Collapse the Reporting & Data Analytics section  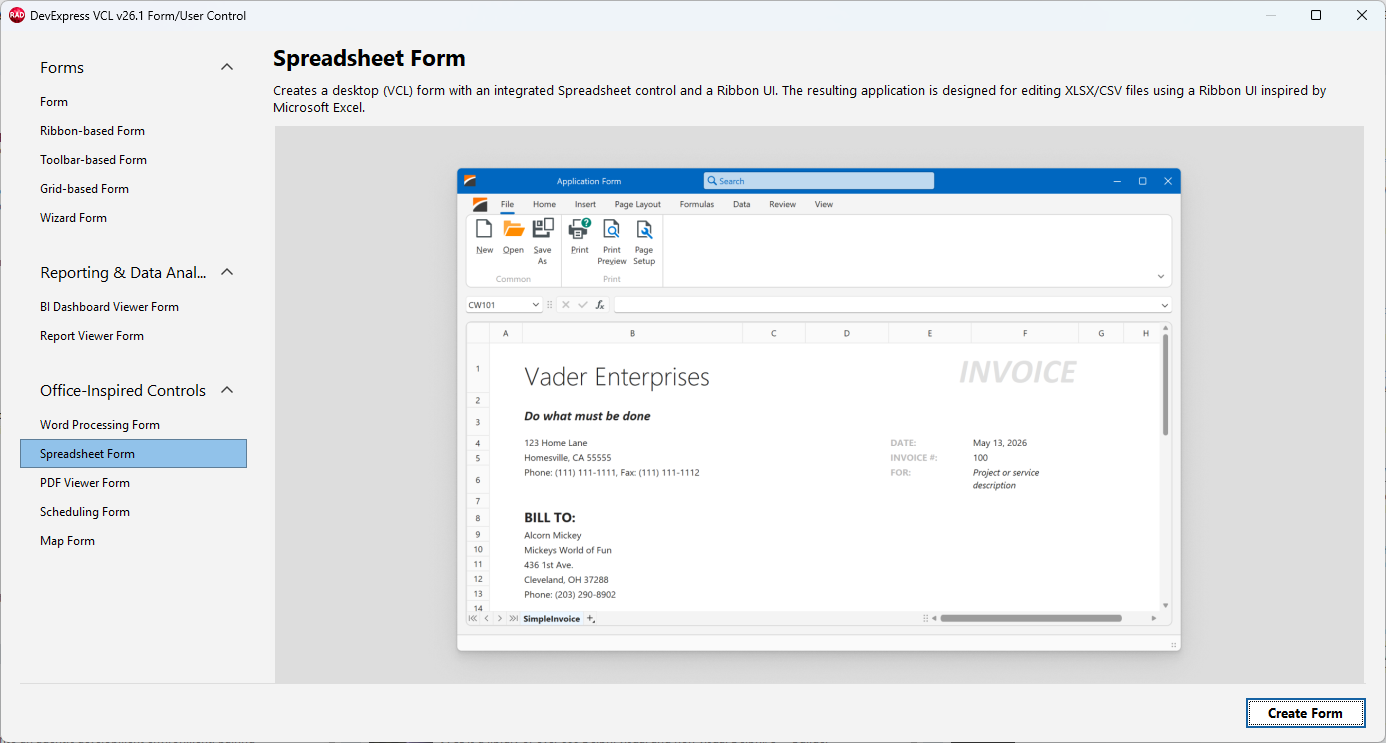click(227, 272)
